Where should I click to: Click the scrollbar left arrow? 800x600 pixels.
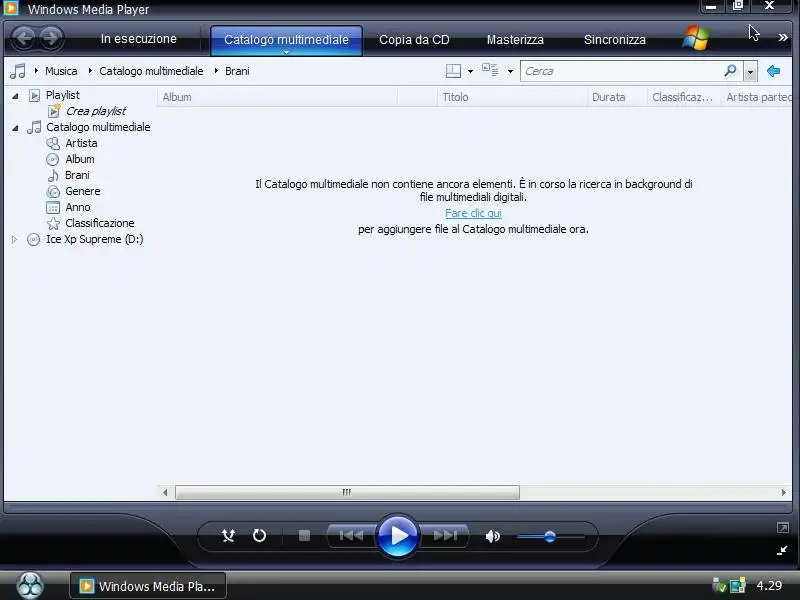click(x=165, y=492)
